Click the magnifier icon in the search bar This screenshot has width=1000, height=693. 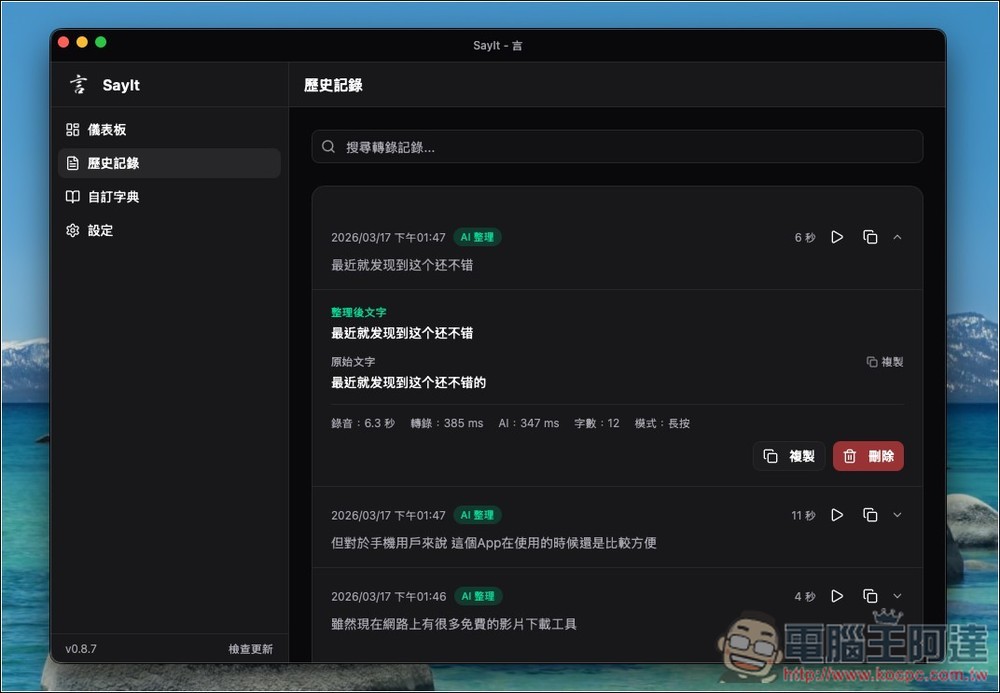click(327, 146)
